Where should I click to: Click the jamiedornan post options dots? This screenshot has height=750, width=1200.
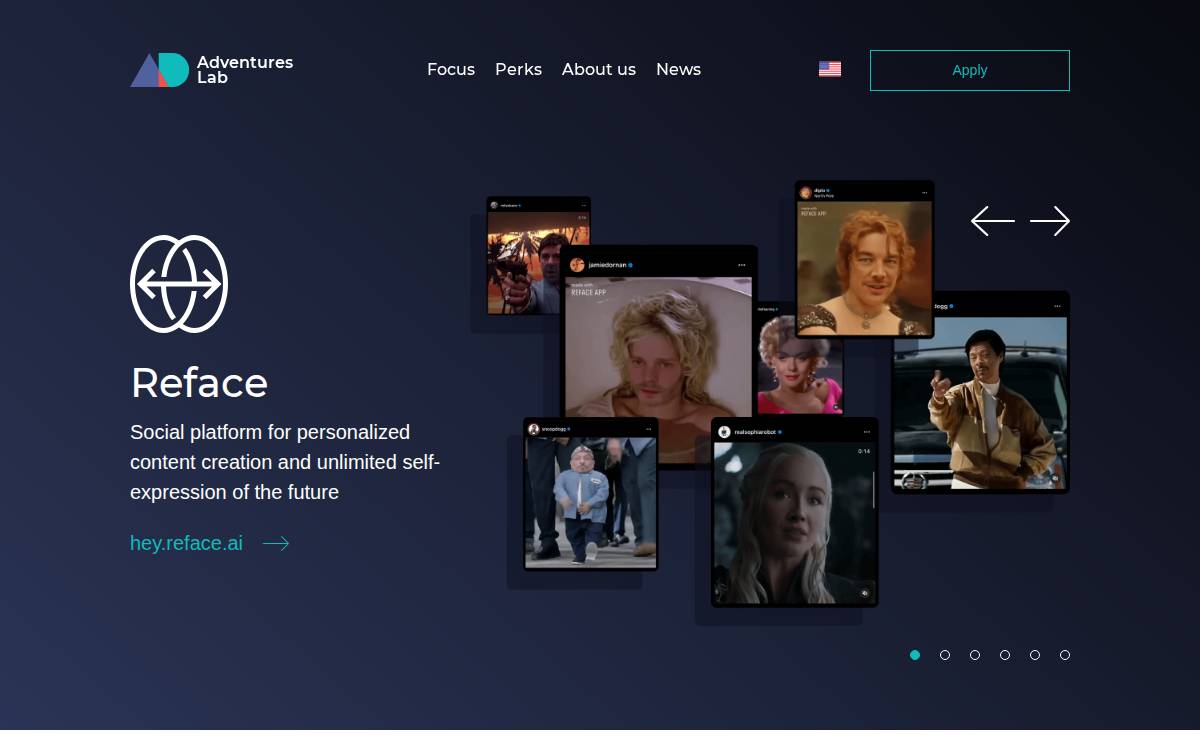[742, 265]
